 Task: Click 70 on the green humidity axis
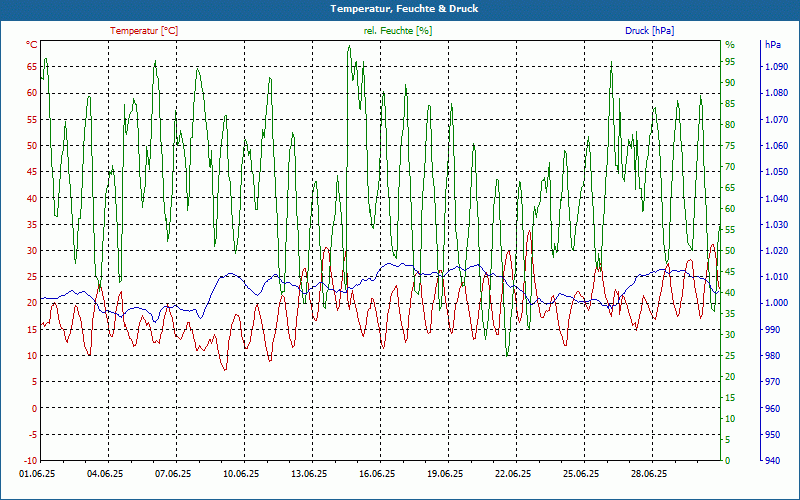(x=730, y=166)
